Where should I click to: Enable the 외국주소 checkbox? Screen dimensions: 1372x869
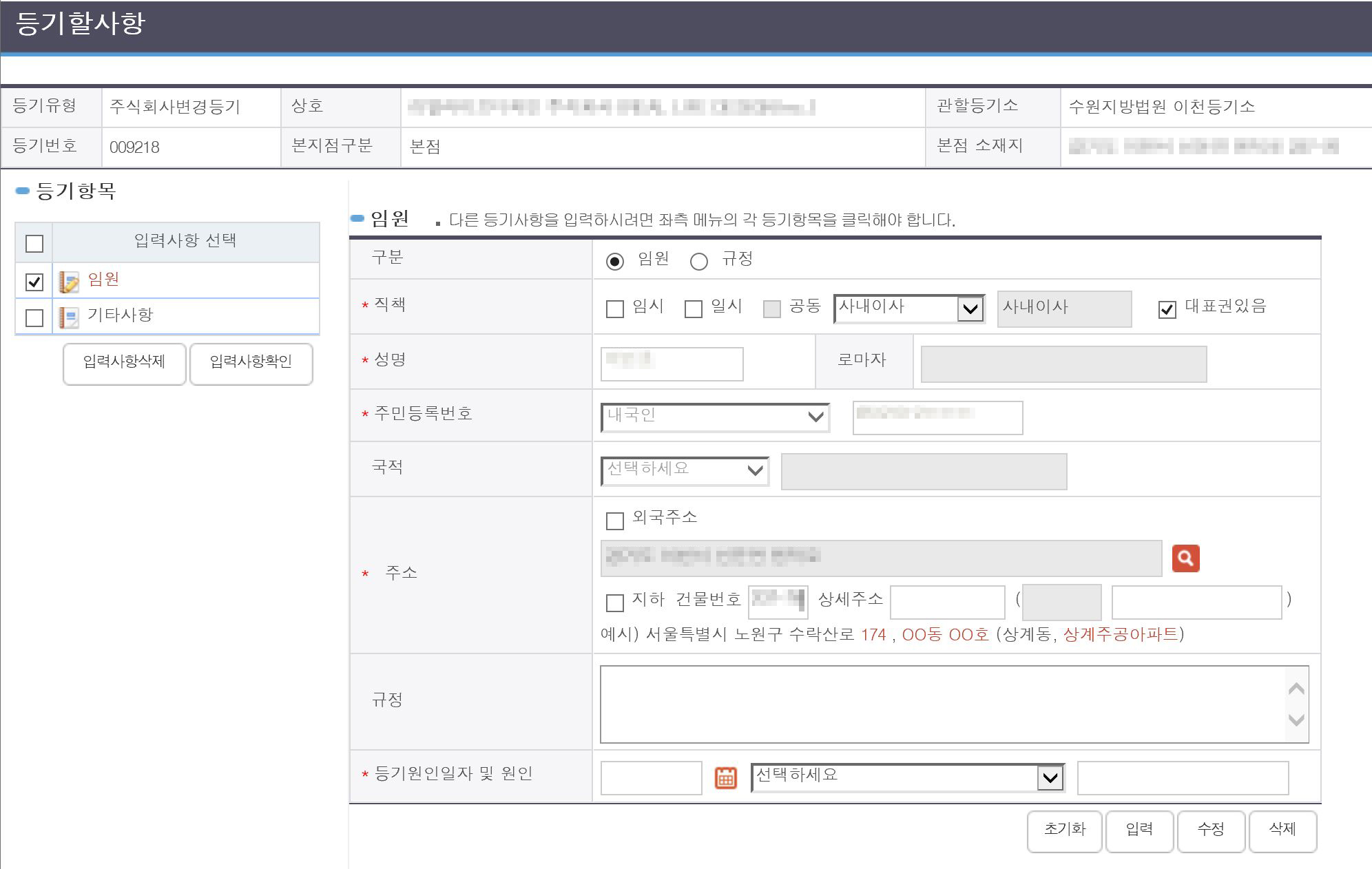pos(614,521)
